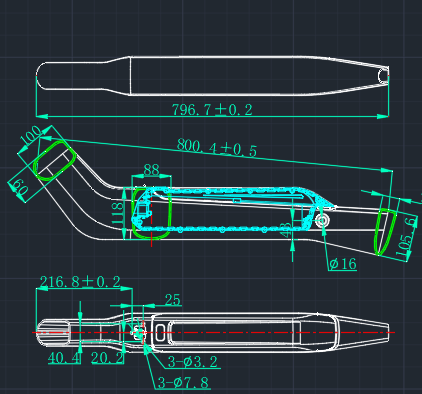Viewport: 422px width, 394px height.
Task: Select the 118 height dimension text
Action: point(117,213)
